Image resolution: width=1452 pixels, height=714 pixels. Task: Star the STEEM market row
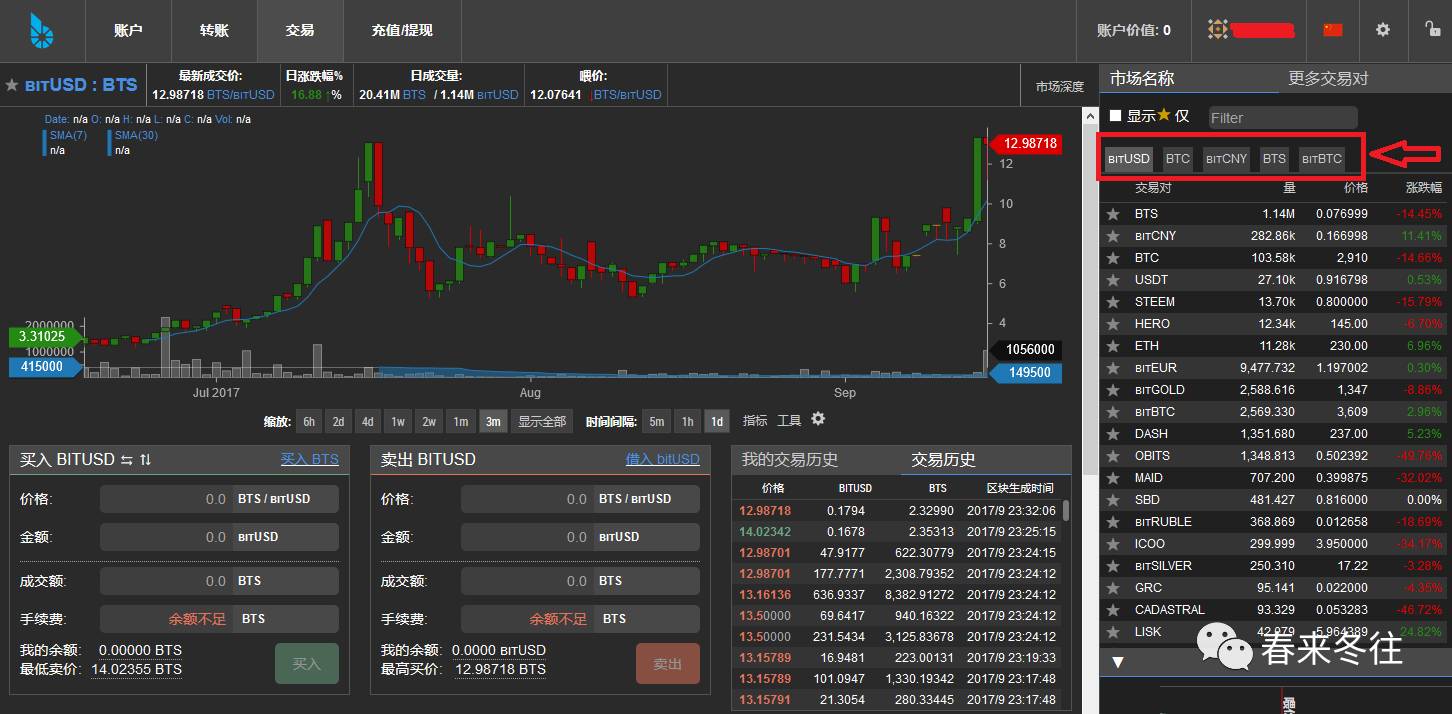[x=1112, y=302]
